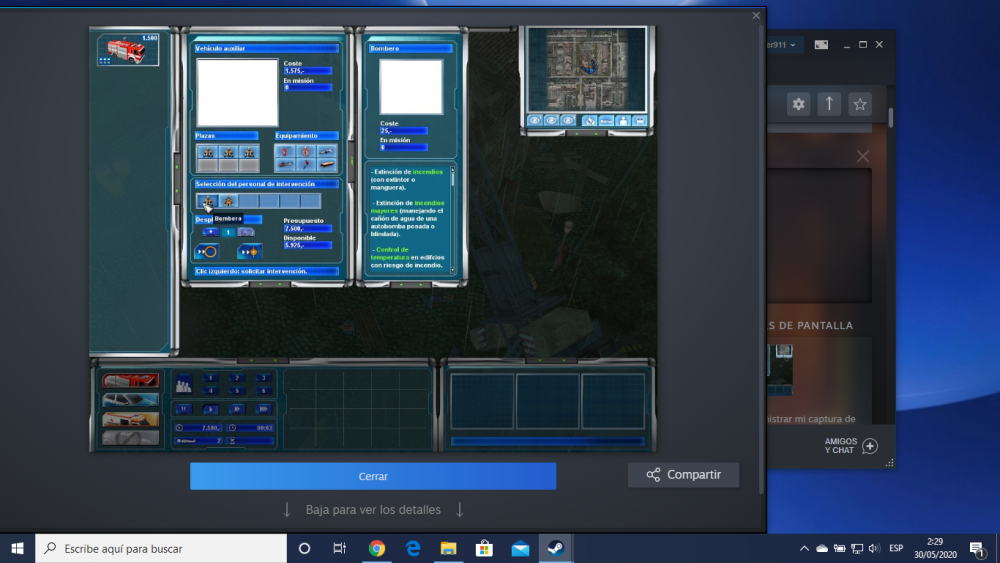This screenshot has width=1000, height=563.
Task: Dismiss the panel with the X in Steam window
Action: [x=863, y=156]
